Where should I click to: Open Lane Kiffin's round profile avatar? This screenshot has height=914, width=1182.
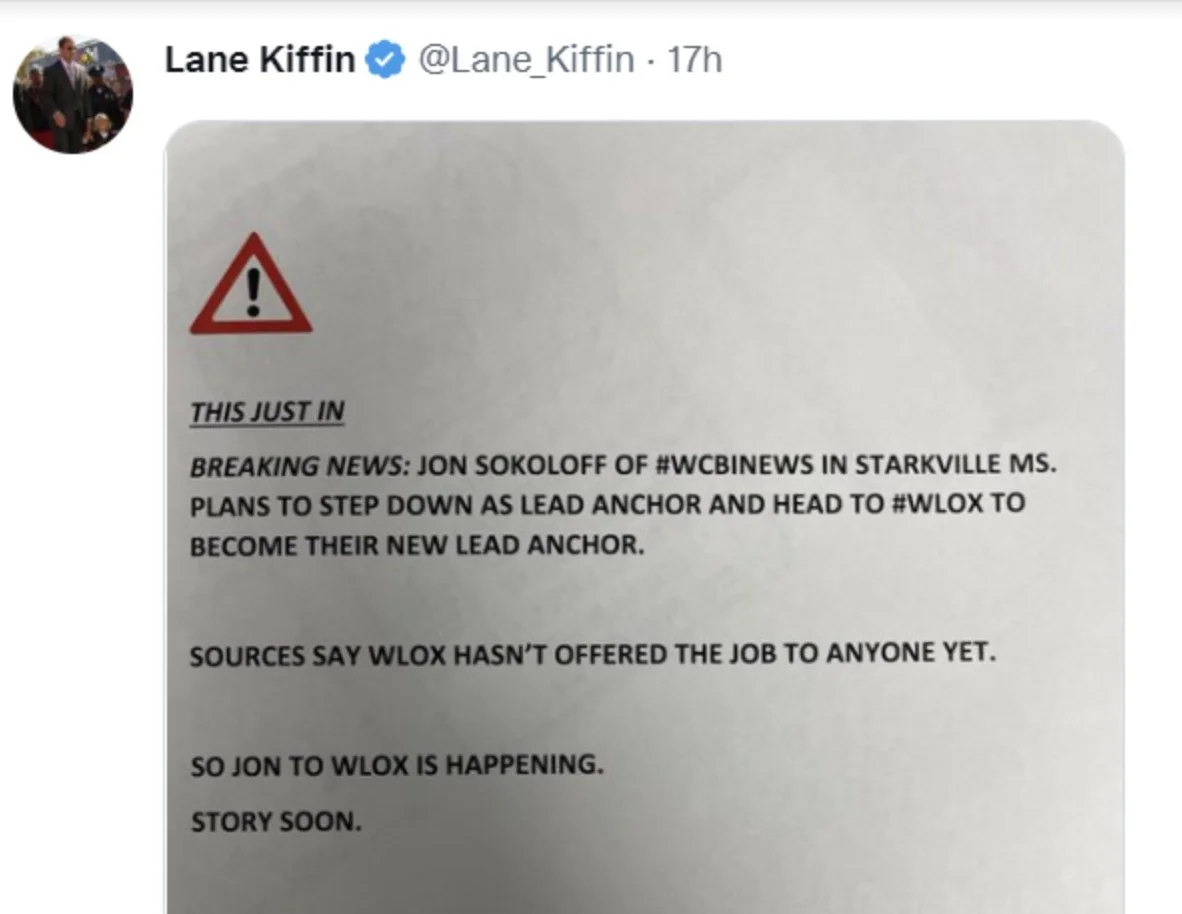click(x=72, y=94)
